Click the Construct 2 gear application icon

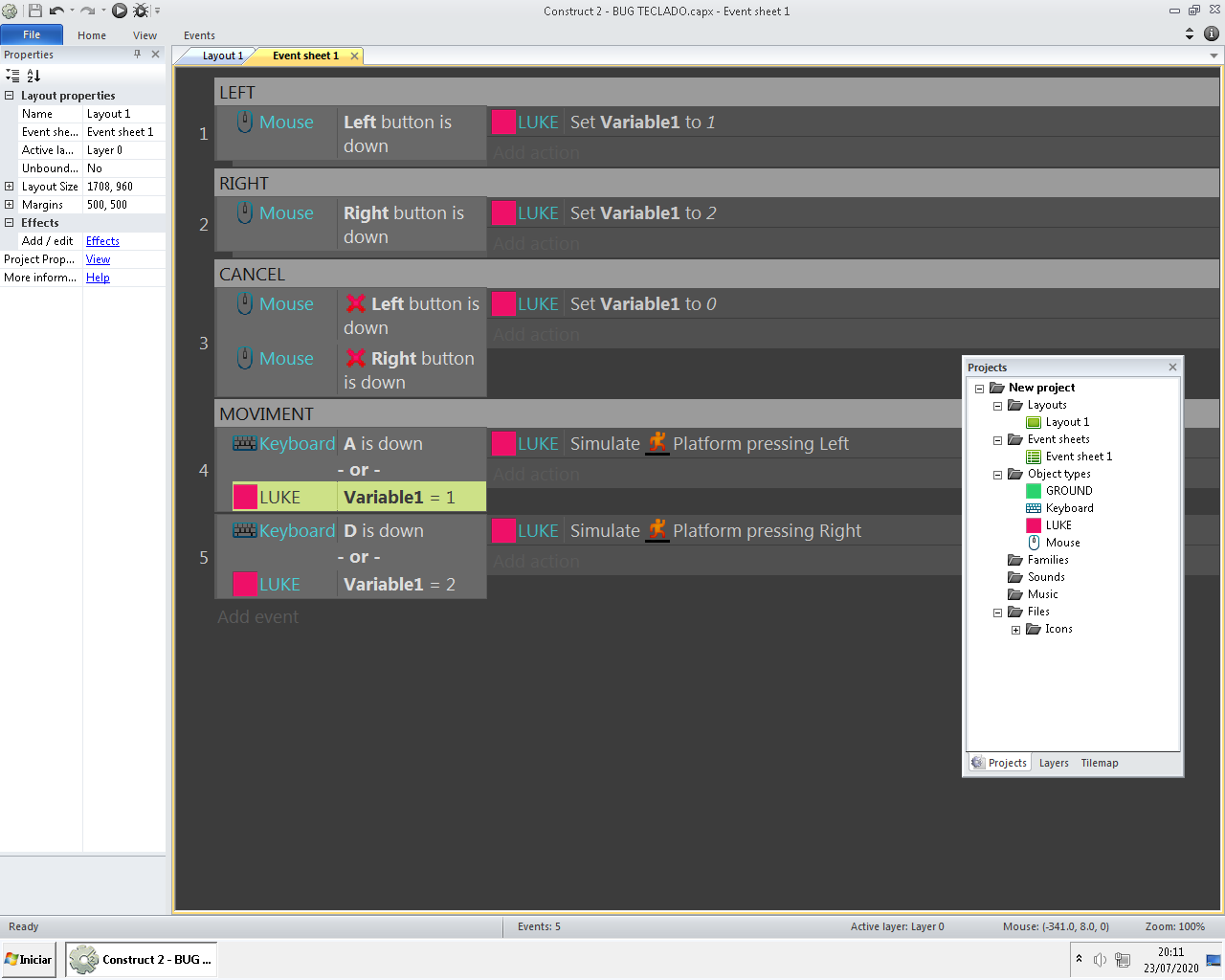[10, 11]
